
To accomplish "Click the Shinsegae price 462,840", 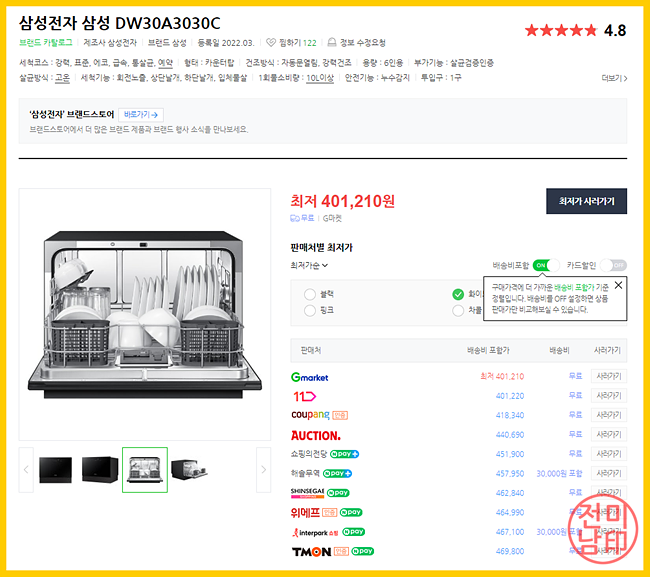I will pos(510,493).
